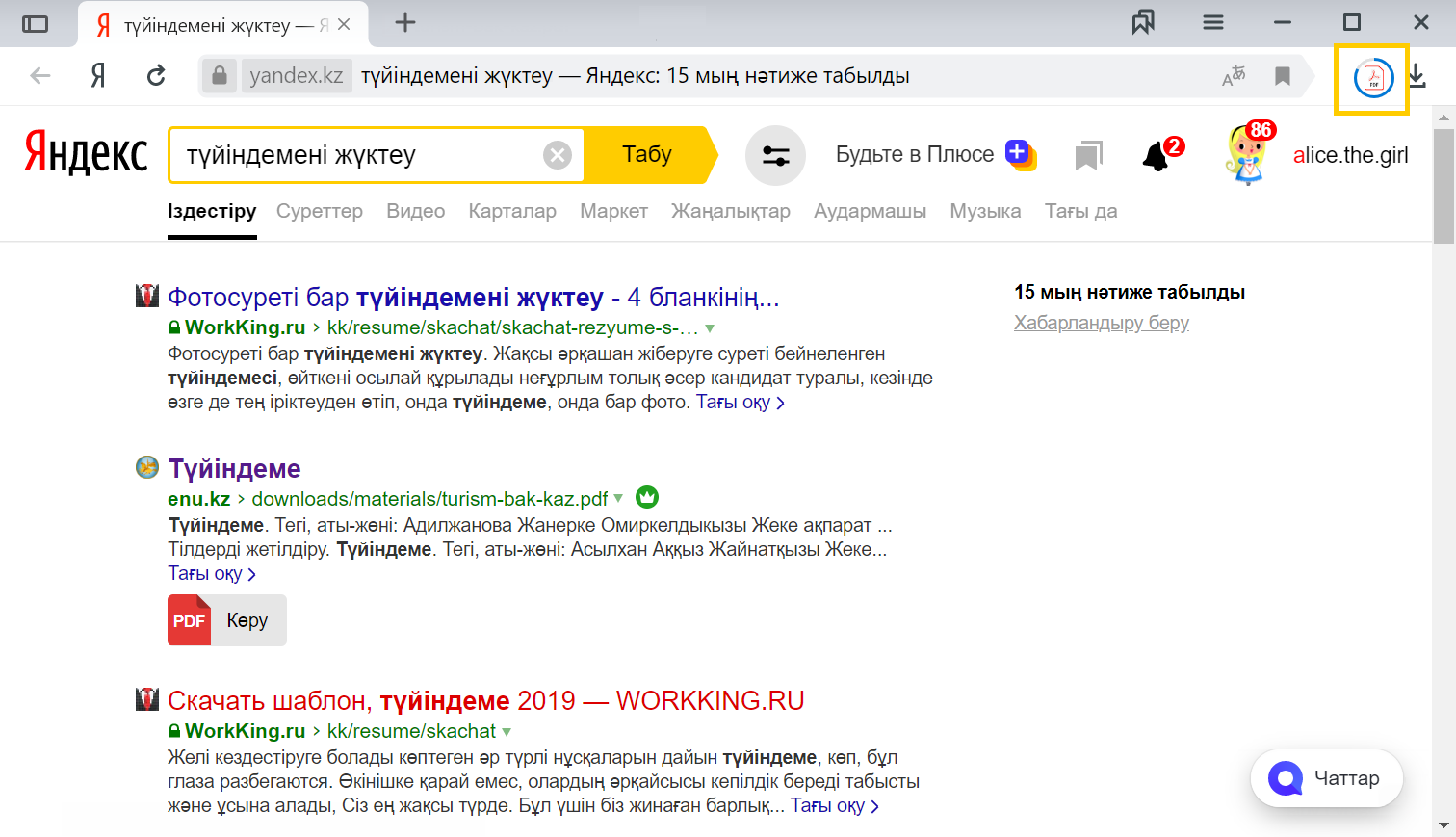Click the PDF Көру button
The image size is (1456, 837).
click(227, 621)
